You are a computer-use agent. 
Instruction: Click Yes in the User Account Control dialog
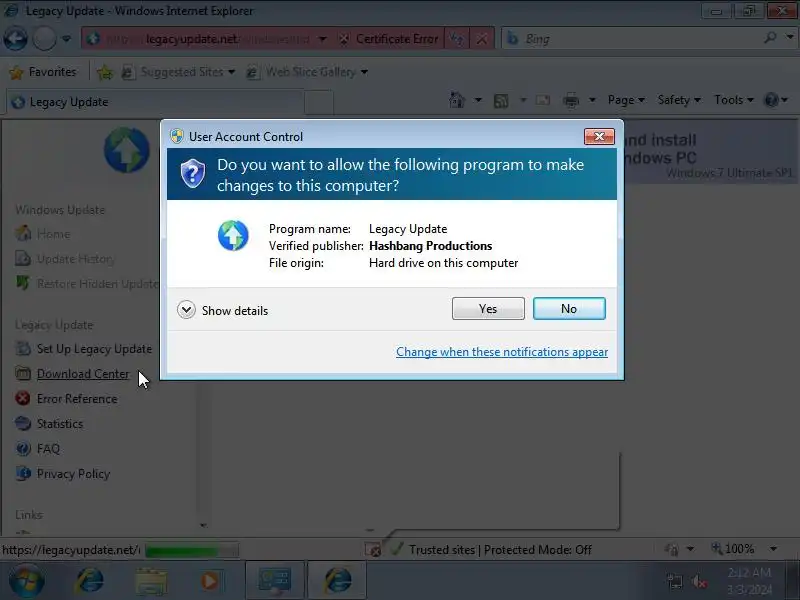point(488,309)
